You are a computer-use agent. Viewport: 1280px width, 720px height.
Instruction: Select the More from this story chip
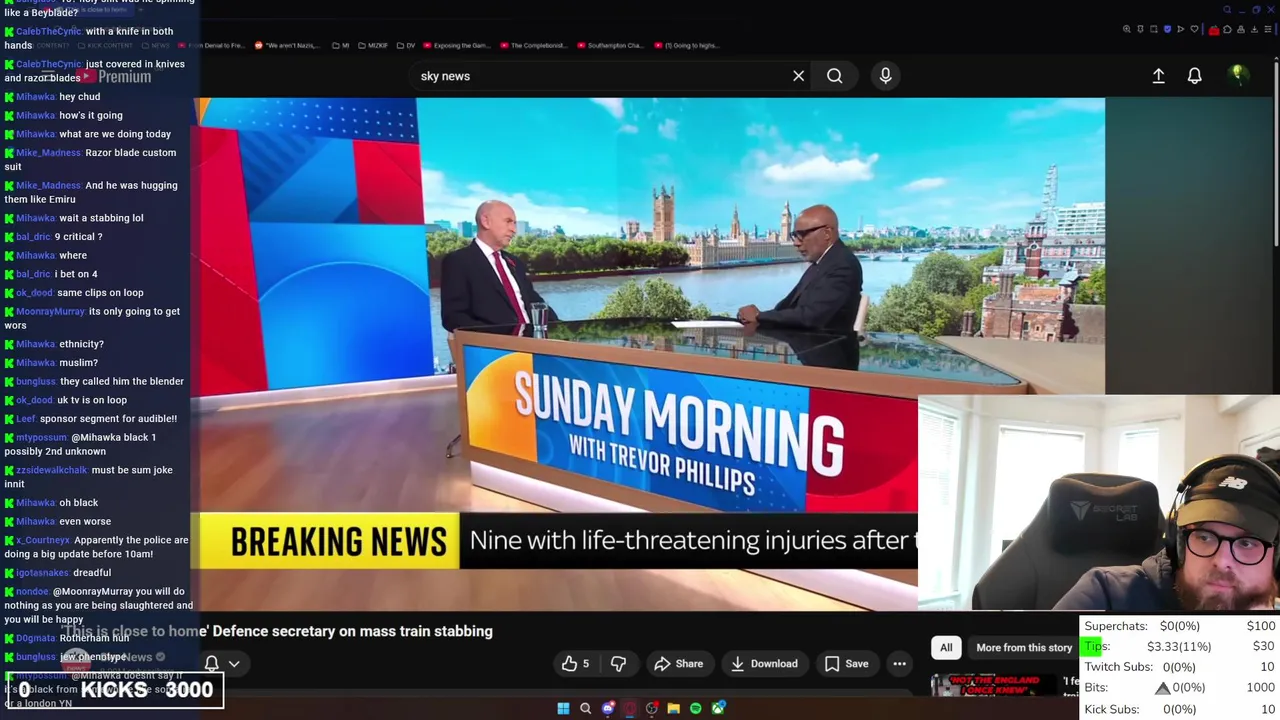(x=1024, y=648)
